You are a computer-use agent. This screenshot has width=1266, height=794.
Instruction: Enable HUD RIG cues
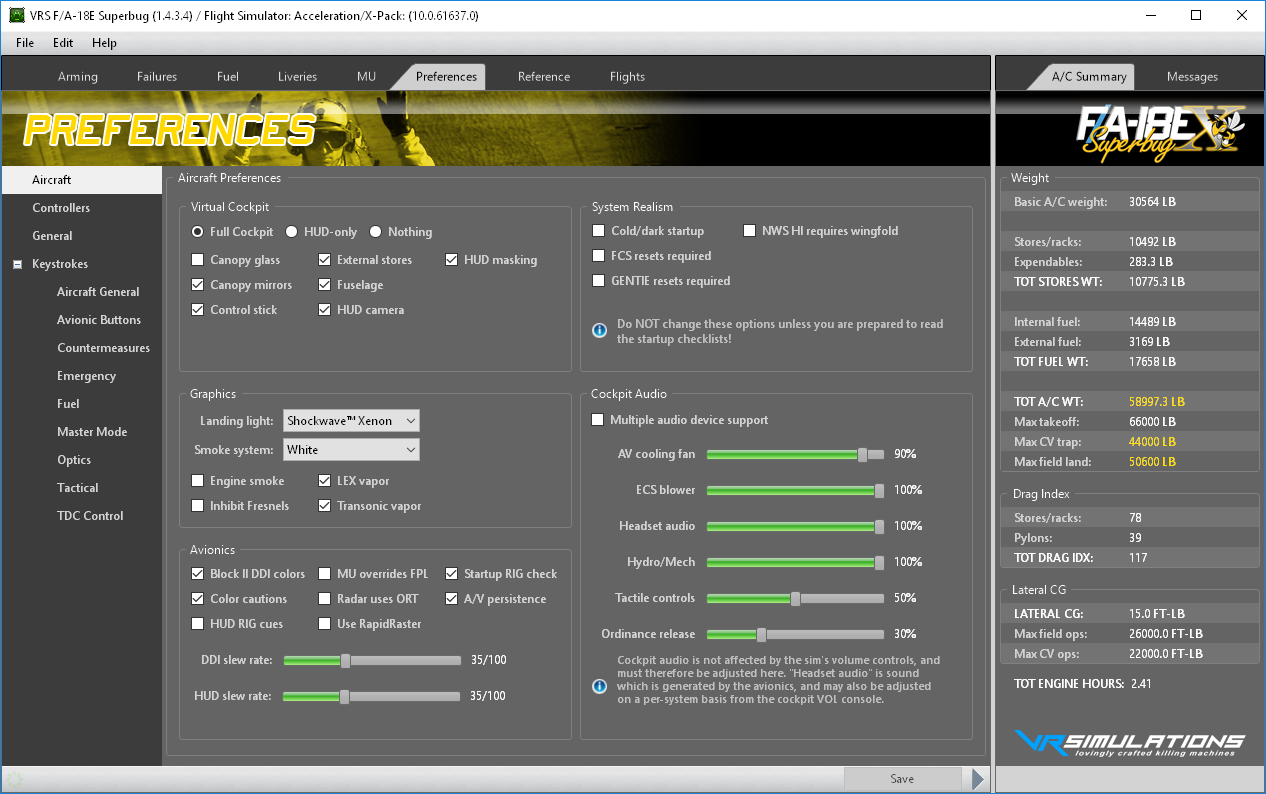(198, 624)
